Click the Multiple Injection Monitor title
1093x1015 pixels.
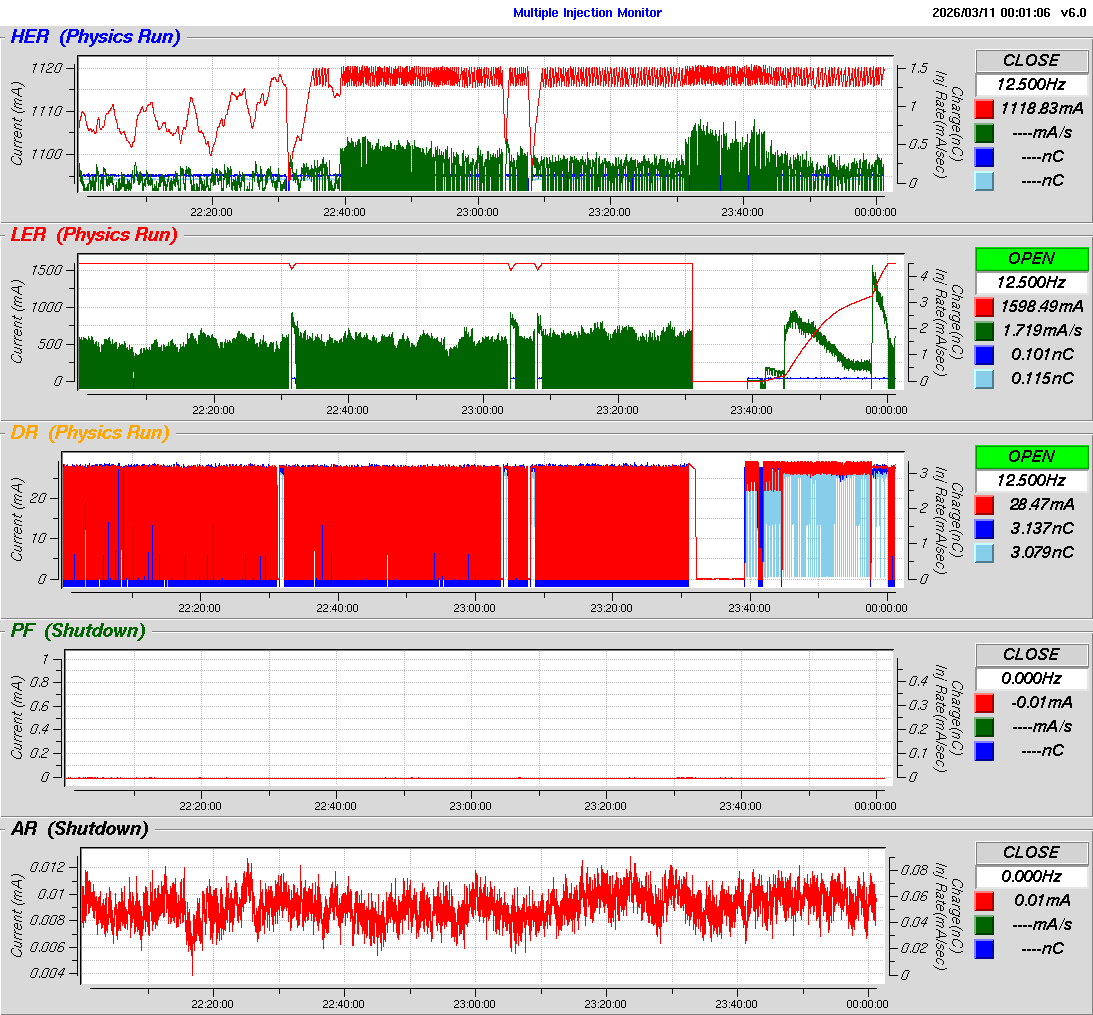coord(587,13)
